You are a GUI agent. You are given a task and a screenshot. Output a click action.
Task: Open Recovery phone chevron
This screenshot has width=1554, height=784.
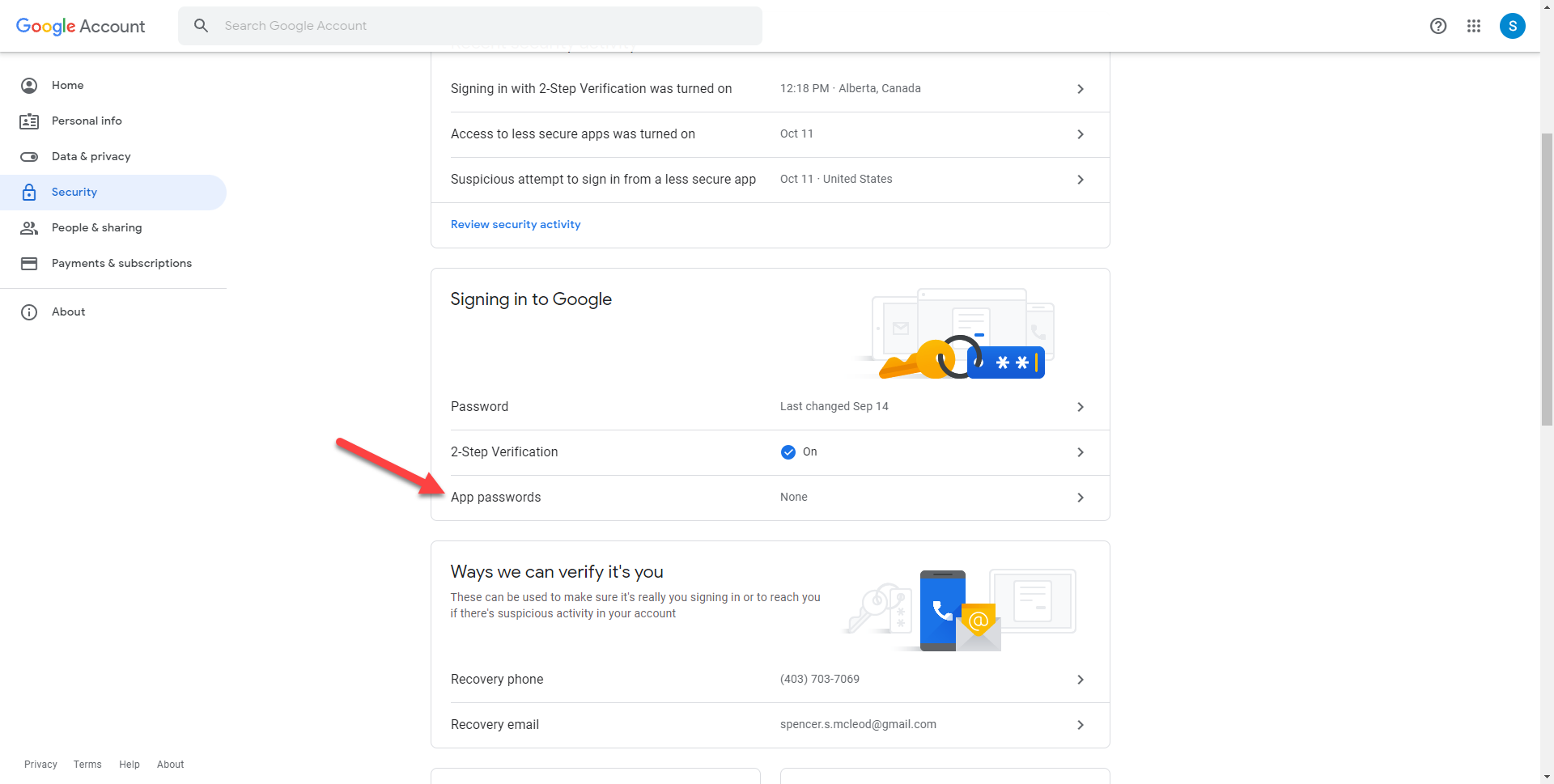[1081, 680]
